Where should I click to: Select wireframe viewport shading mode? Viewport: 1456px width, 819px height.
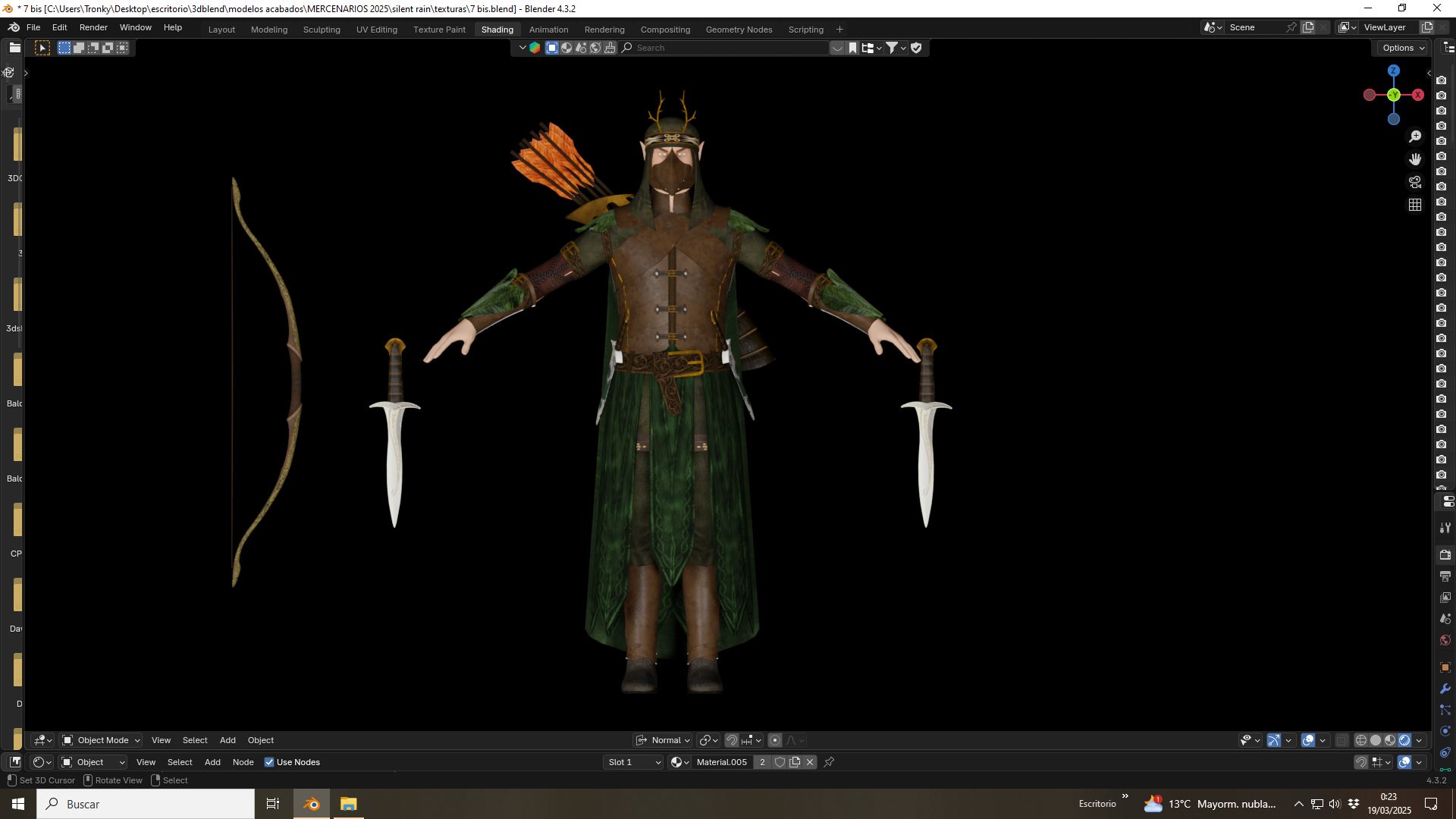pos(1361,740)
